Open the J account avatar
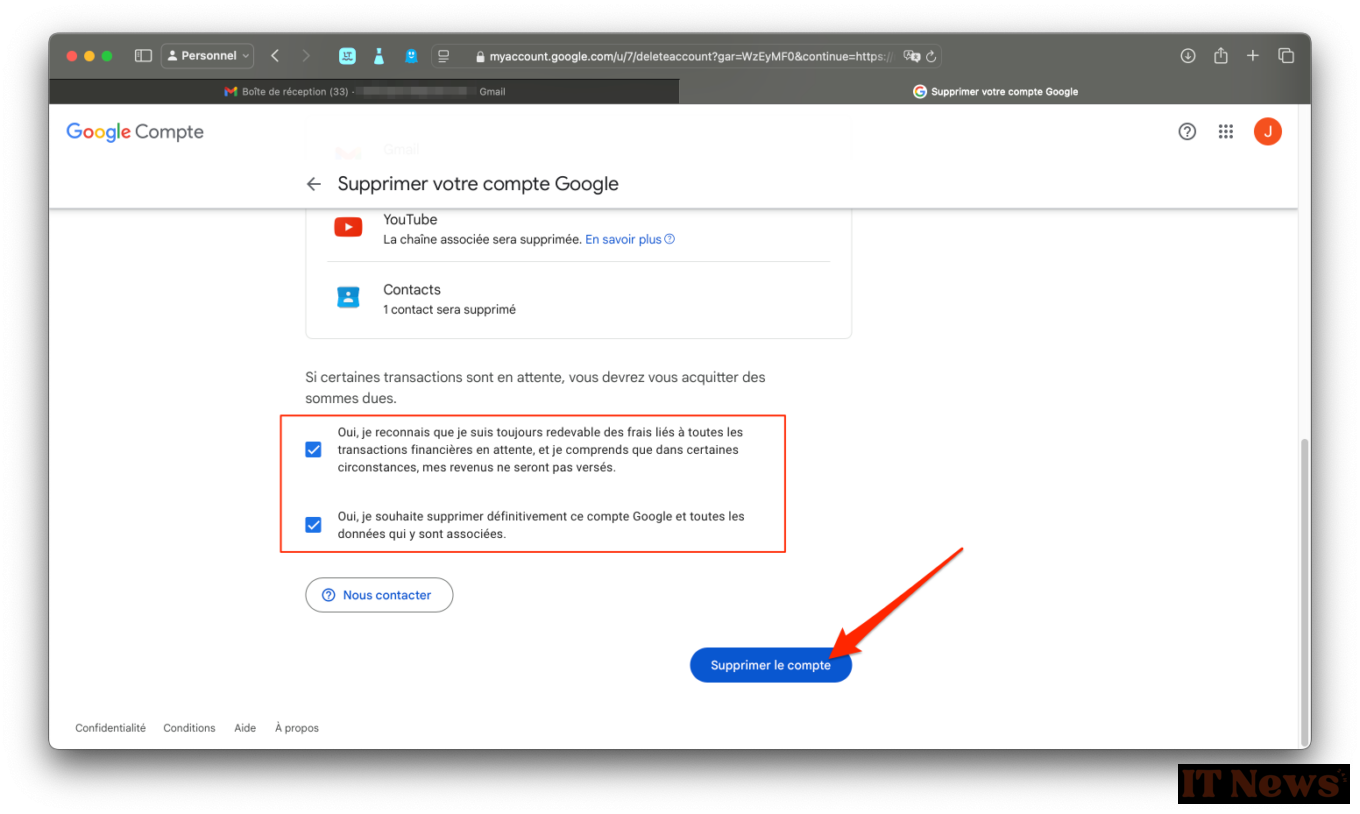 point(1268,131)
